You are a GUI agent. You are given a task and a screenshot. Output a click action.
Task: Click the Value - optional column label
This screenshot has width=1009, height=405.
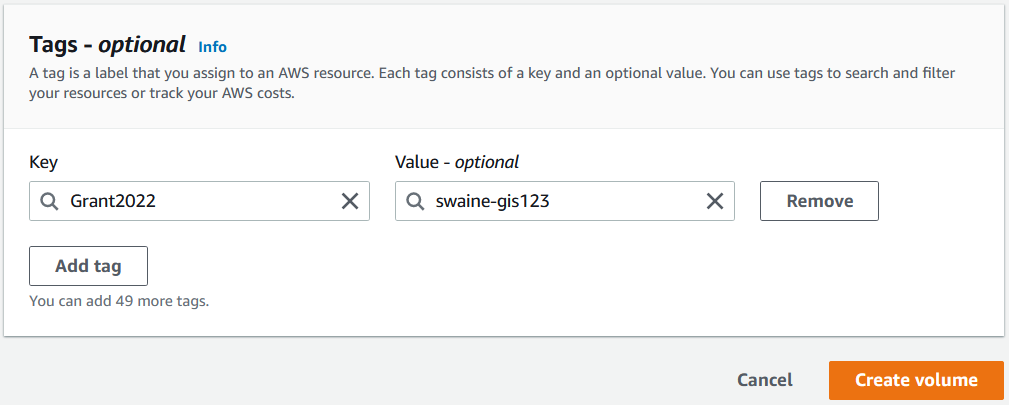(457, 162)
